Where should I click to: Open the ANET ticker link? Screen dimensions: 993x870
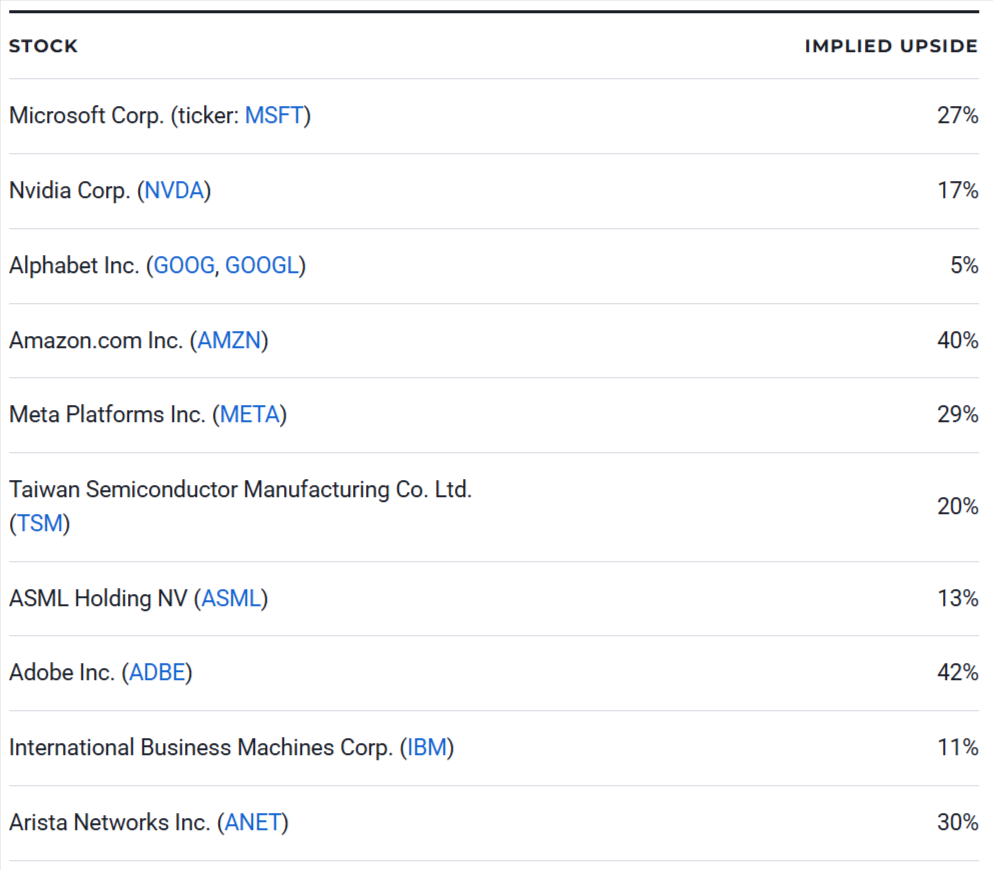click(253, 822)
